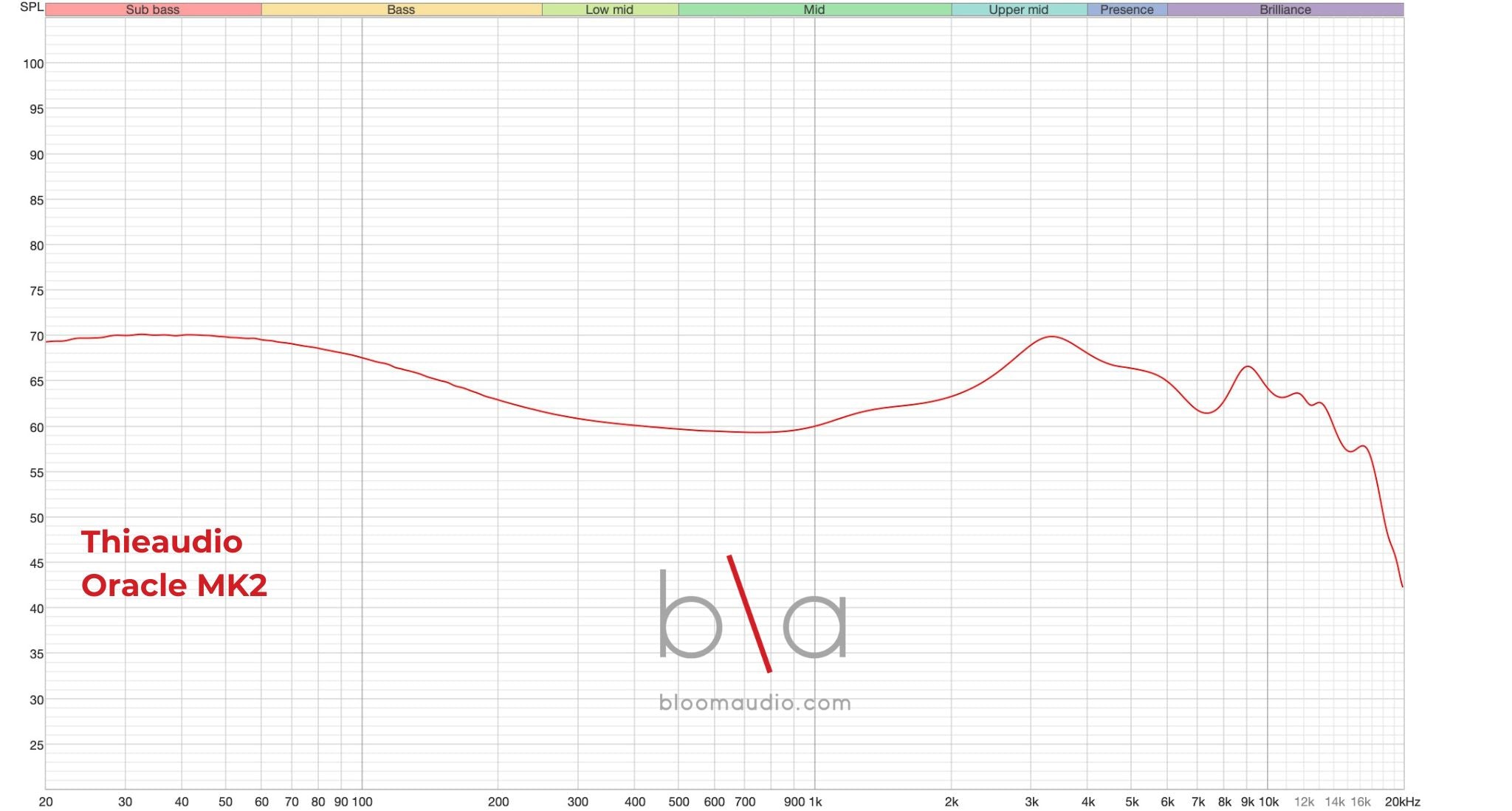Toggle the Mid band highlight strip
Image resolution: width=1512 pixels, height=811 pixels.
point(812,10)
